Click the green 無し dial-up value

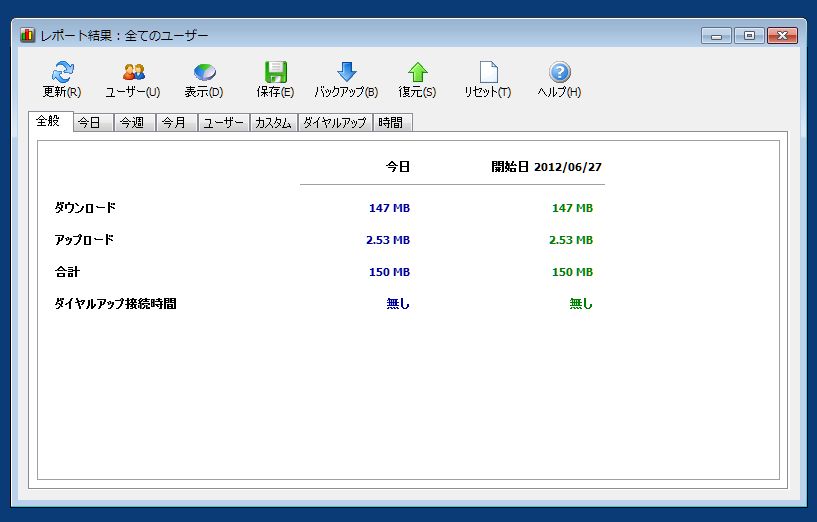click(x=581, y=303)
